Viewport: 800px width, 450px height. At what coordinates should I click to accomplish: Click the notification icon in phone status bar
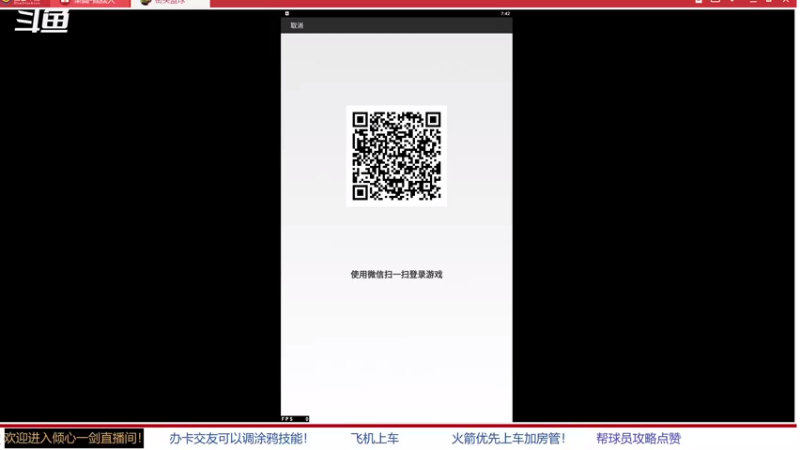(287, 13)
